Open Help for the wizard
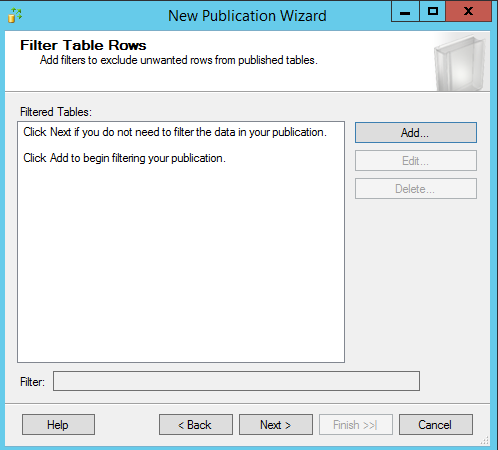 [x=58, y=425]
